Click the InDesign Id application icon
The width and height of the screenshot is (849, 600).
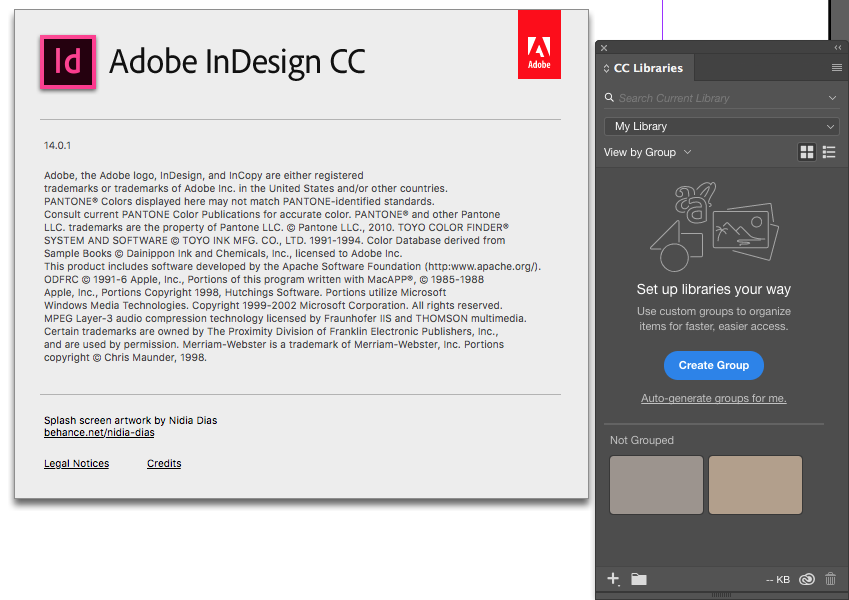(x=67, y=62)
